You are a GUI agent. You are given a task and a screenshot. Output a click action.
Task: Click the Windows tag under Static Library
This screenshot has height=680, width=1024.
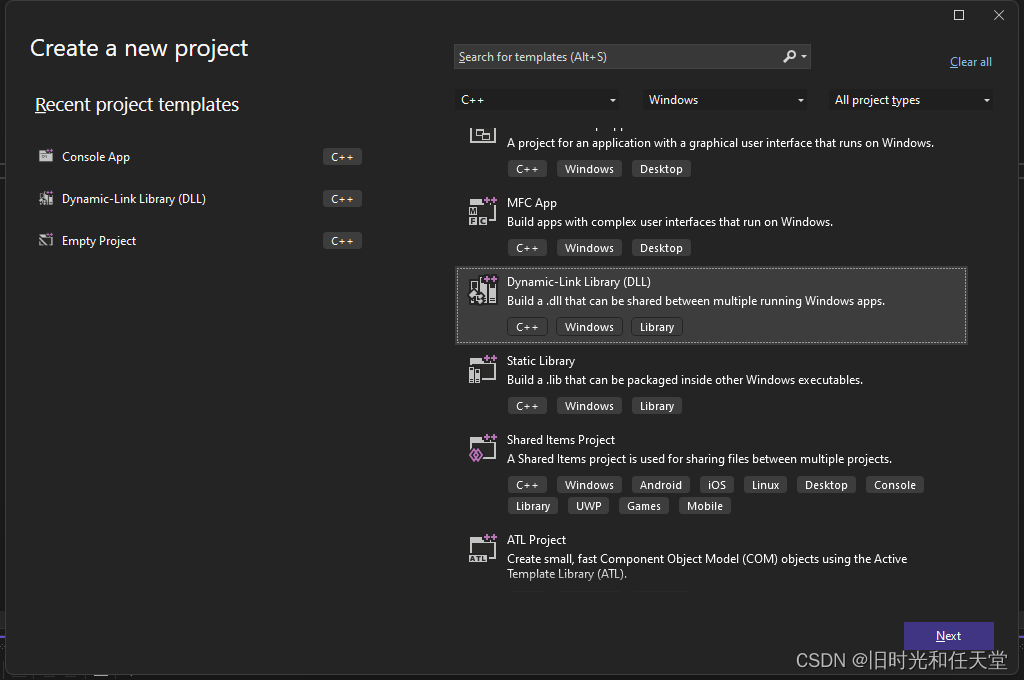pyautogui.click(x=589, y=406)
